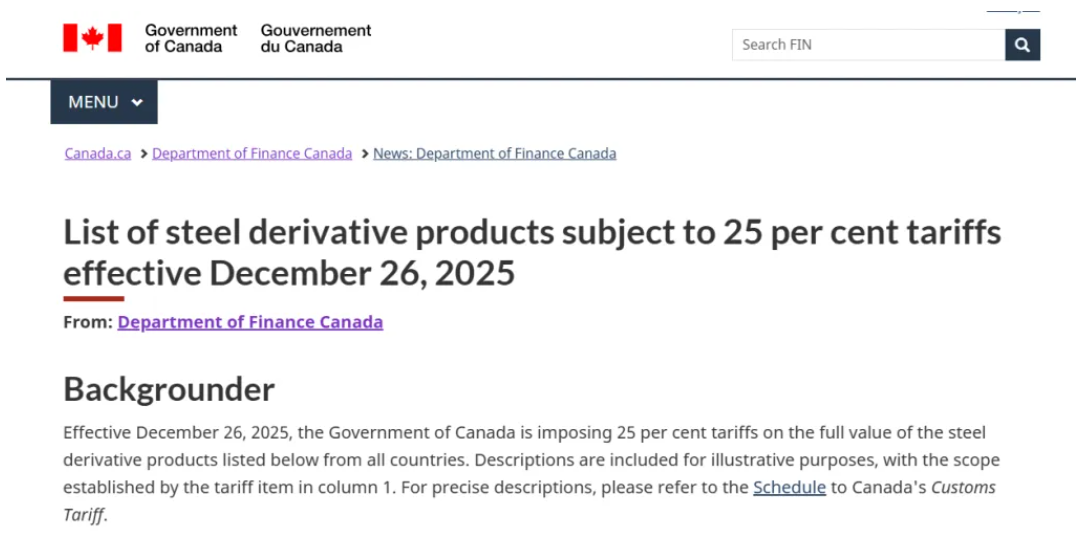Click the From: label text
The height and width of the screenshot is (552, 1076).
[88, 322]
